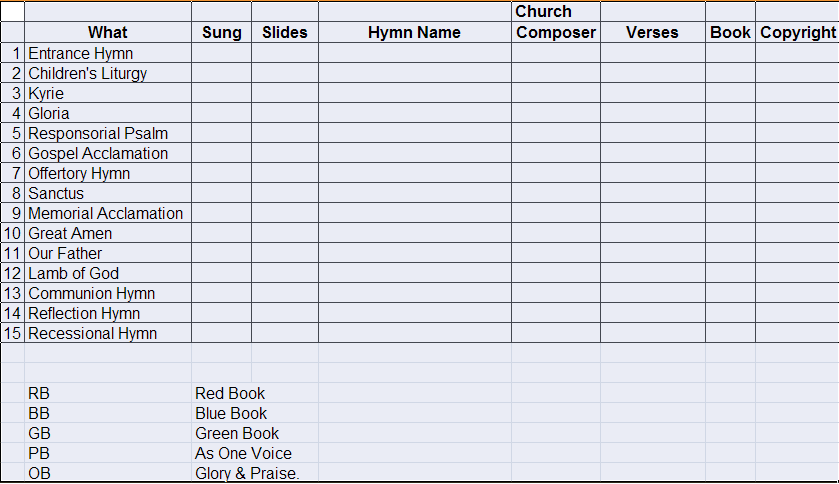This screenshot has height=484, width=839.
Task: Click the 'Children's Liturgy' cell
Action: pos(108,73)
